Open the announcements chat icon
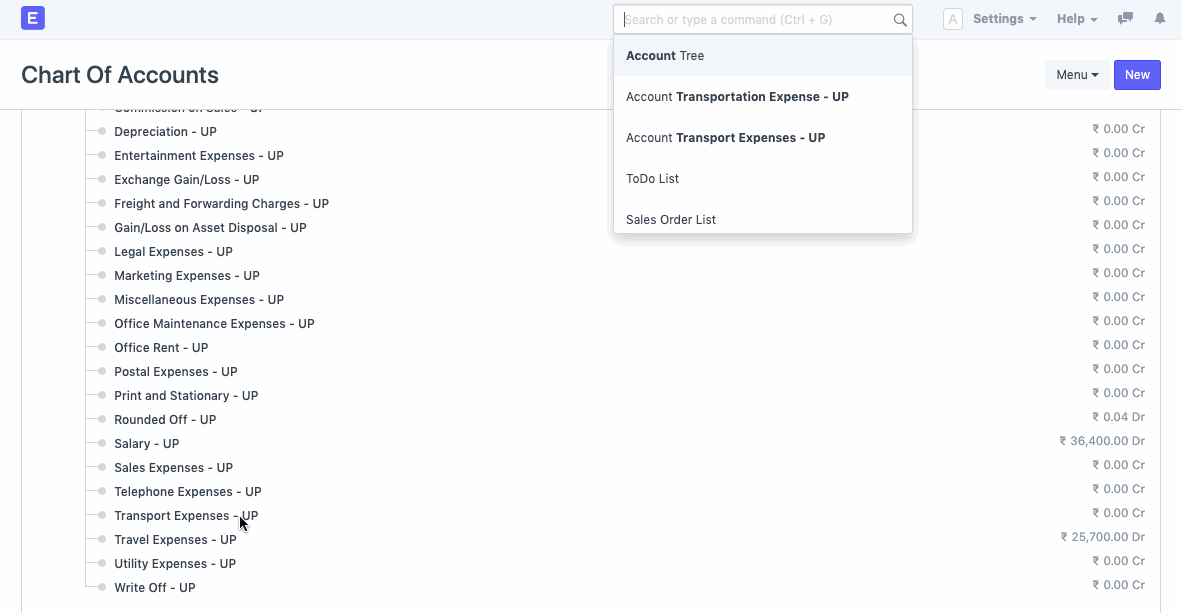Screen dimensions: 1182x613 pyautogui.click(x=1125, y=18)
